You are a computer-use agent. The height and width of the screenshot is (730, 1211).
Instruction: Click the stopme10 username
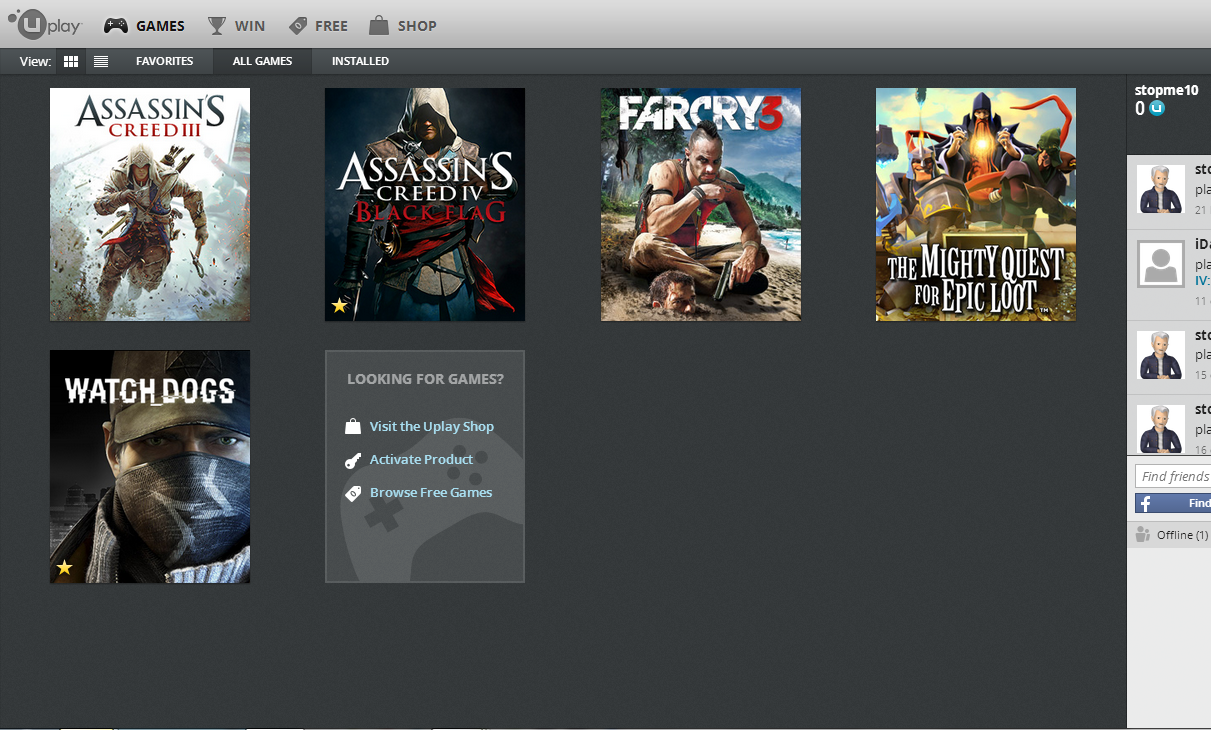[x=1166, y=90]
